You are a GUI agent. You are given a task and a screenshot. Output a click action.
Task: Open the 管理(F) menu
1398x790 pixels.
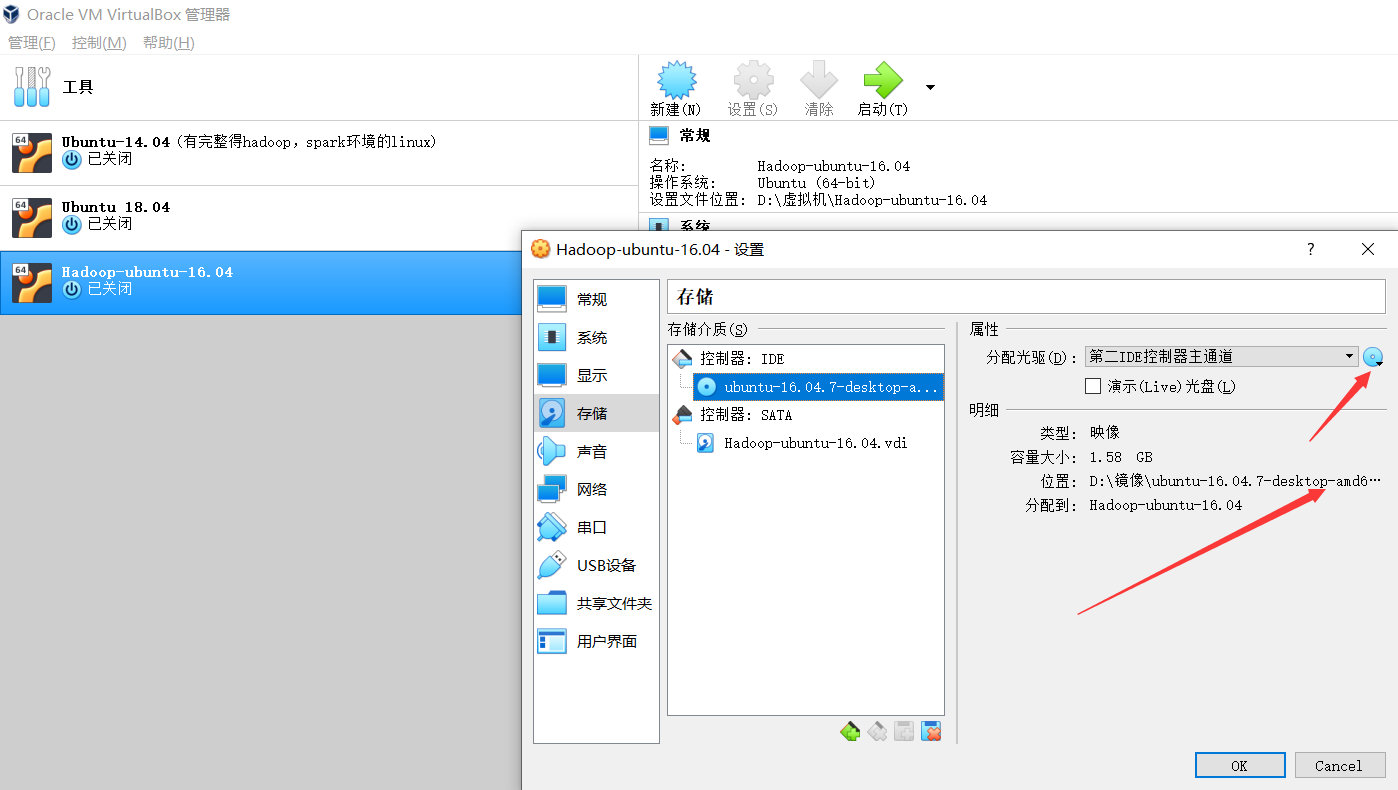coord(32,43)
